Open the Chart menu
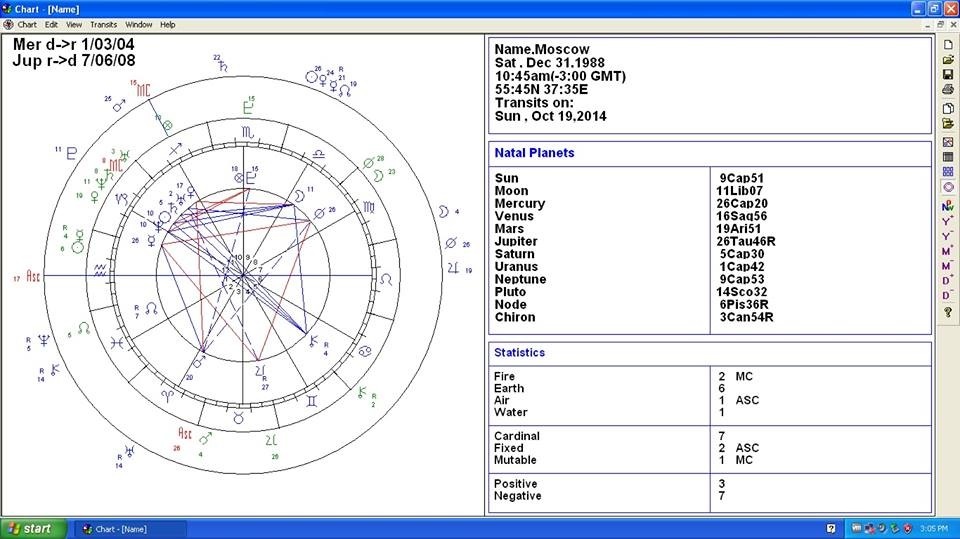The width and height of the screenshot is (960, 539). coord(27,24)
